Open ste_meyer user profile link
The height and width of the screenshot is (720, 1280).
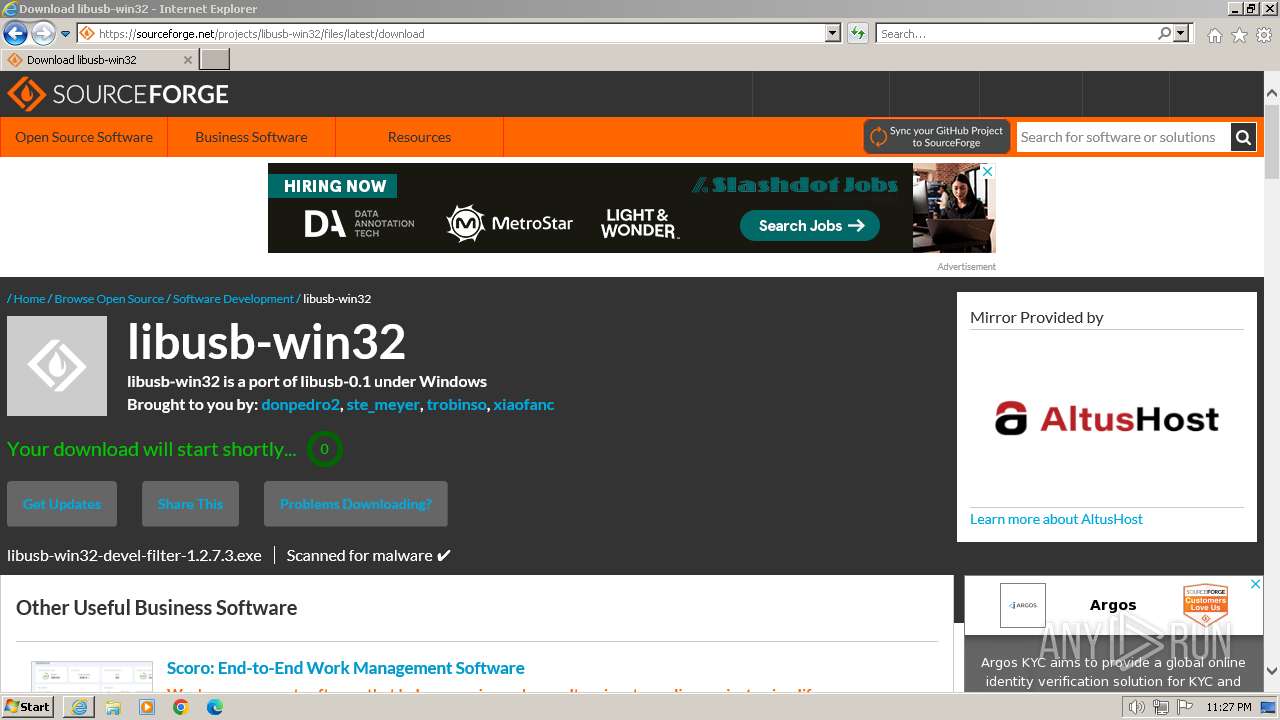point(383,405)
